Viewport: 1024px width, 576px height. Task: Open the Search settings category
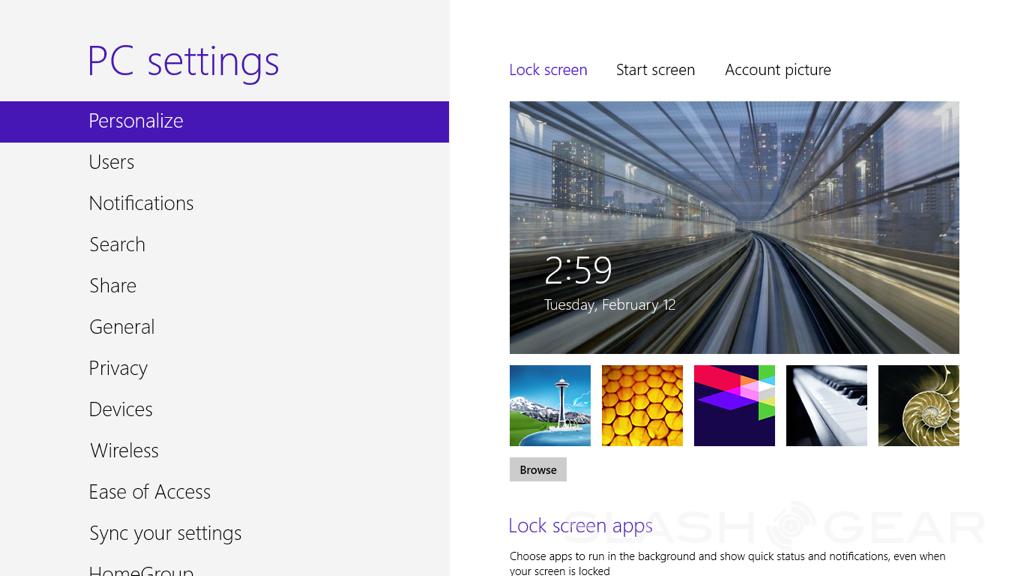[117, 245]
